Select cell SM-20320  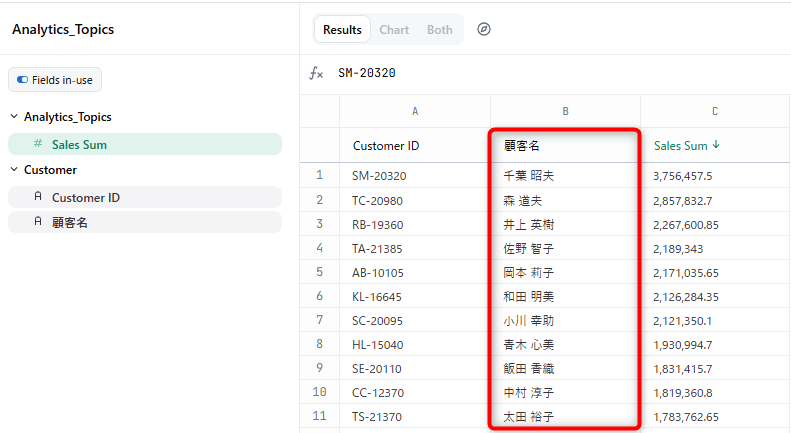pyautogui.click(x=415, y=176)
